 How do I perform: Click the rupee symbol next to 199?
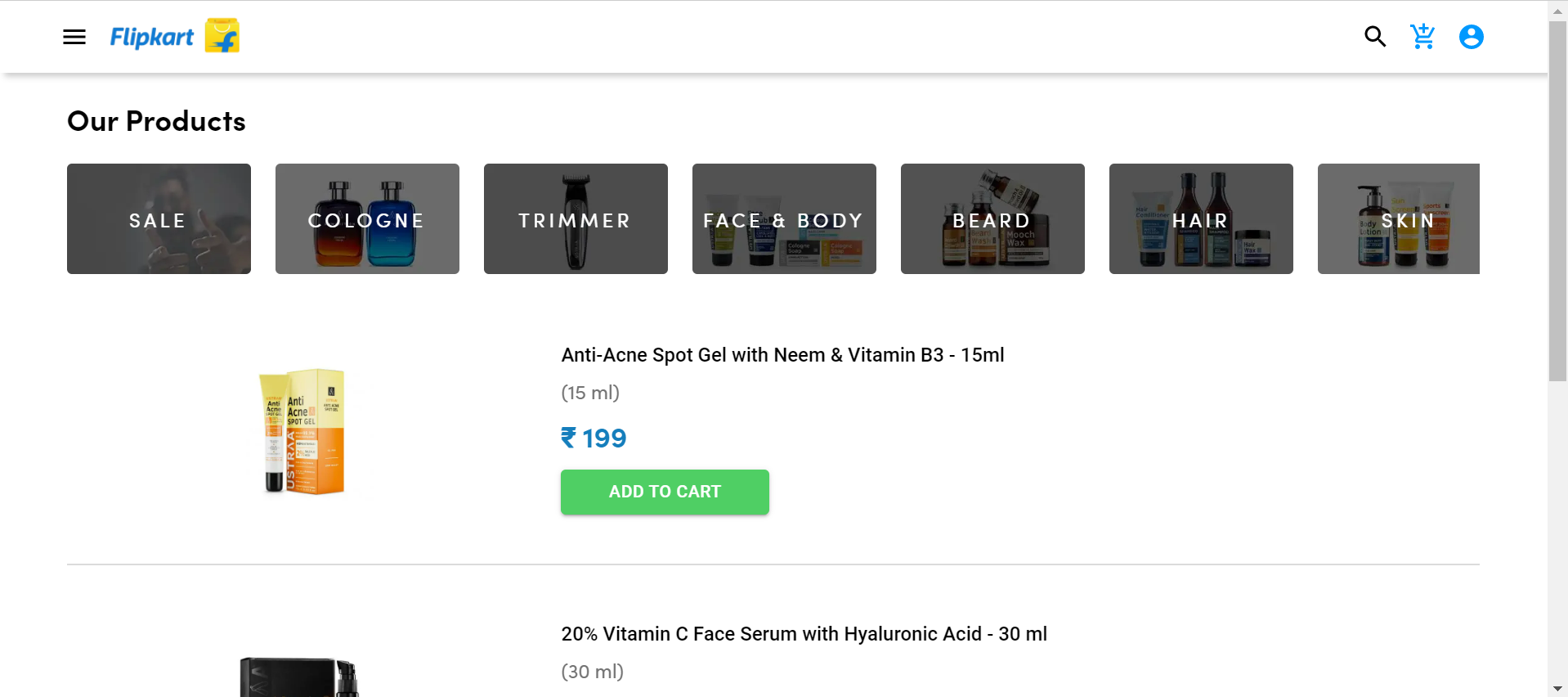(x=570, y=439)
